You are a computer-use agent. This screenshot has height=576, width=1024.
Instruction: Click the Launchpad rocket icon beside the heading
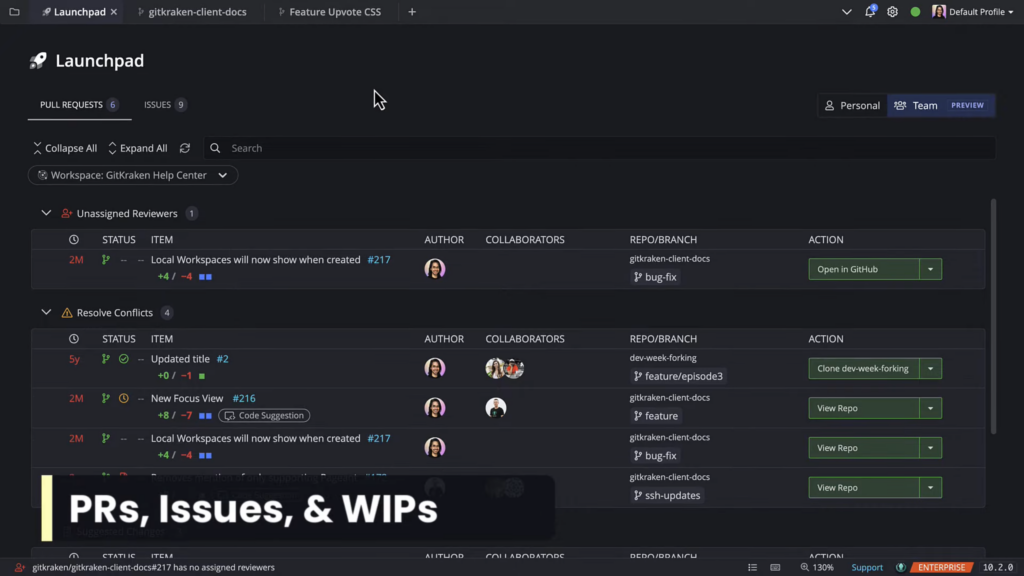(38, 61)
